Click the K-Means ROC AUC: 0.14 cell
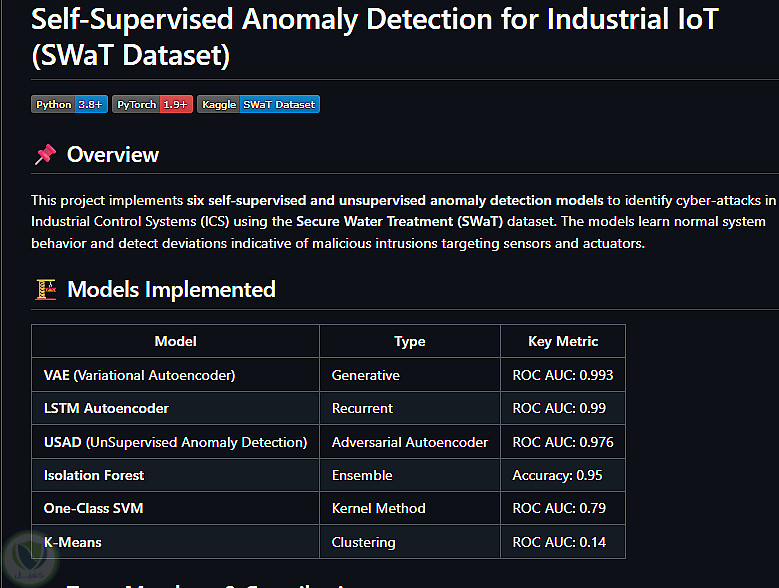This screenshot has width=779, height=588. (563, 542)
